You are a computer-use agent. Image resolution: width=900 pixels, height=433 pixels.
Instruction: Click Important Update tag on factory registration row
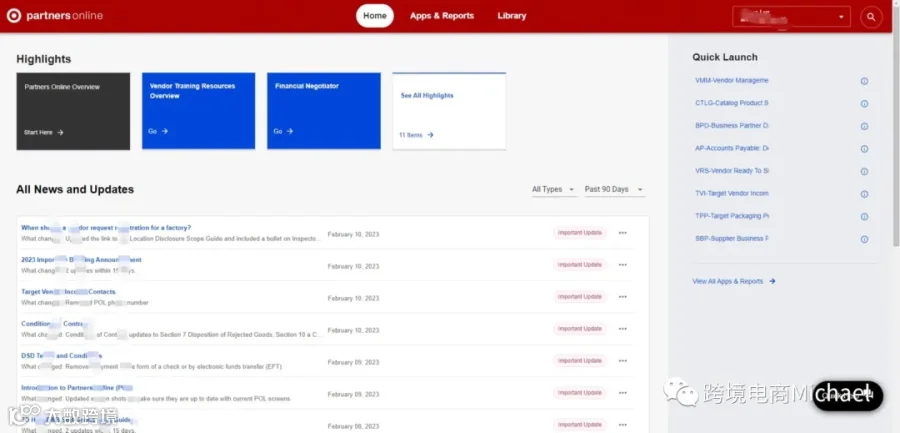tap(580, 233)
